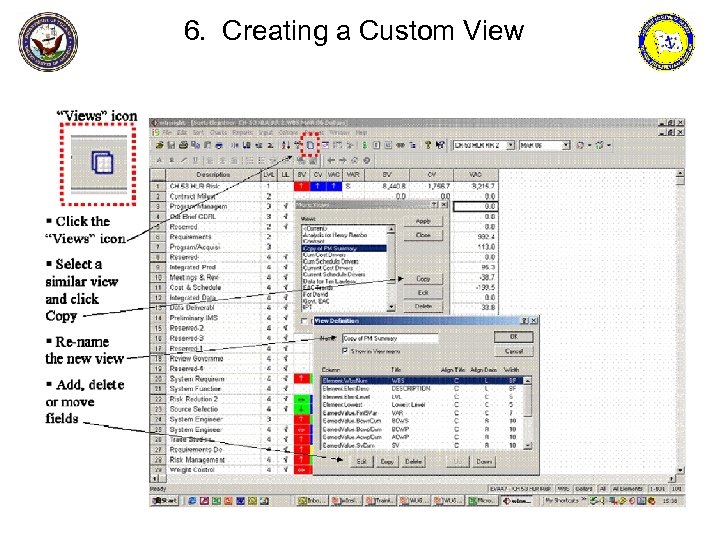Click scroll-down arrow of the views list
This screenshot has width=720, height=540.
click(391, 307)
